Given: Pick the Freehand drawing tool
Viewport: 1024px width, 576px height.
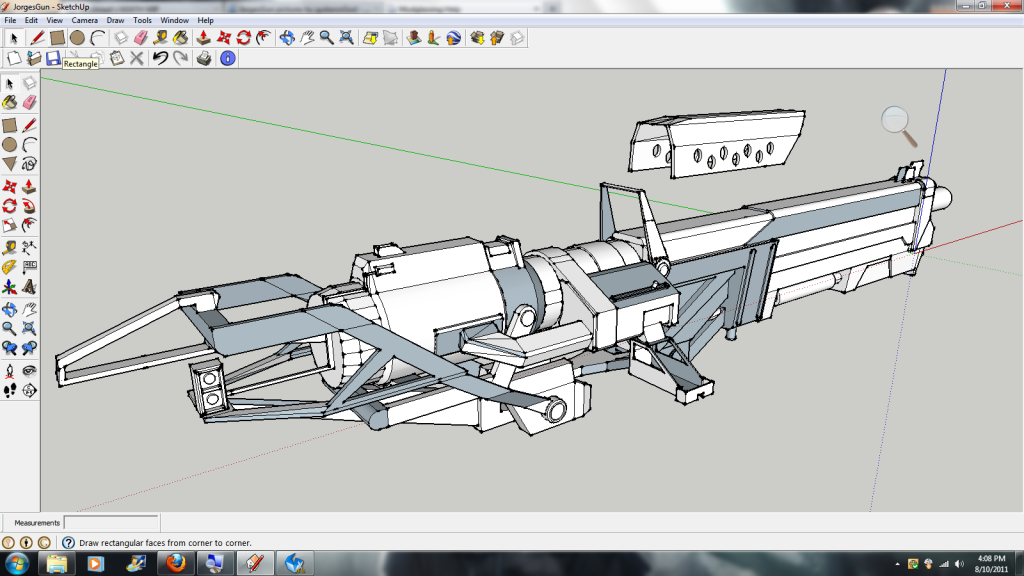Looking at the screenshot, I should coord(29,163).
